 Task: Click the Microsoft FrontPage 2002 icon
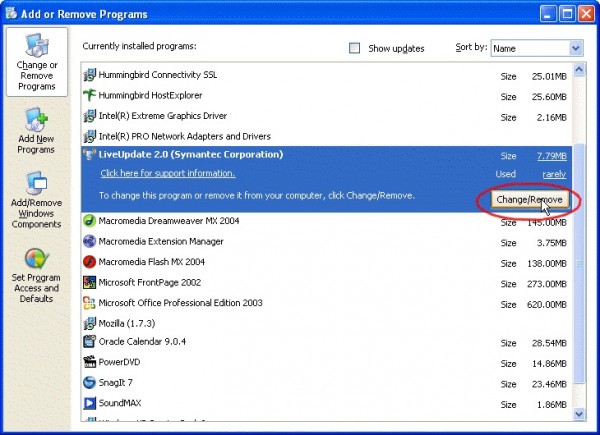pos(90,282)
